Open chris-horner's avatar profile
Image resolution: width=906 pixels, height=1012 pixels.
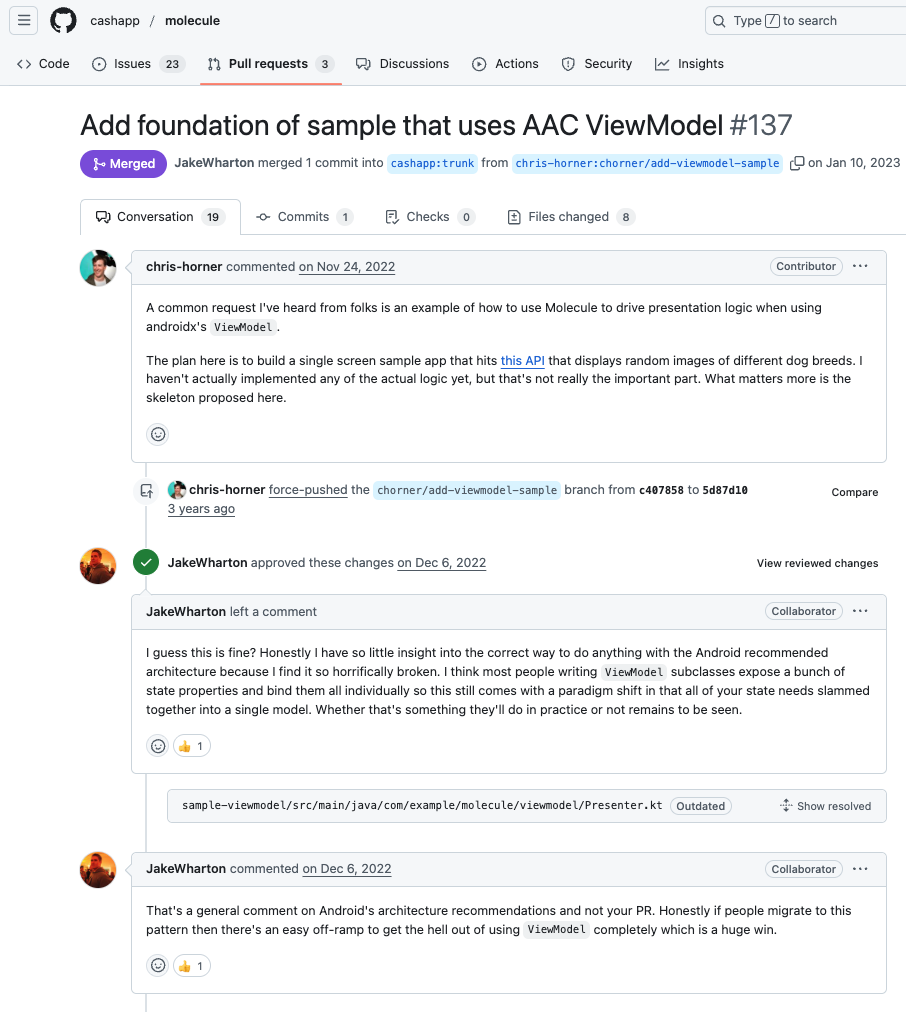98,268
